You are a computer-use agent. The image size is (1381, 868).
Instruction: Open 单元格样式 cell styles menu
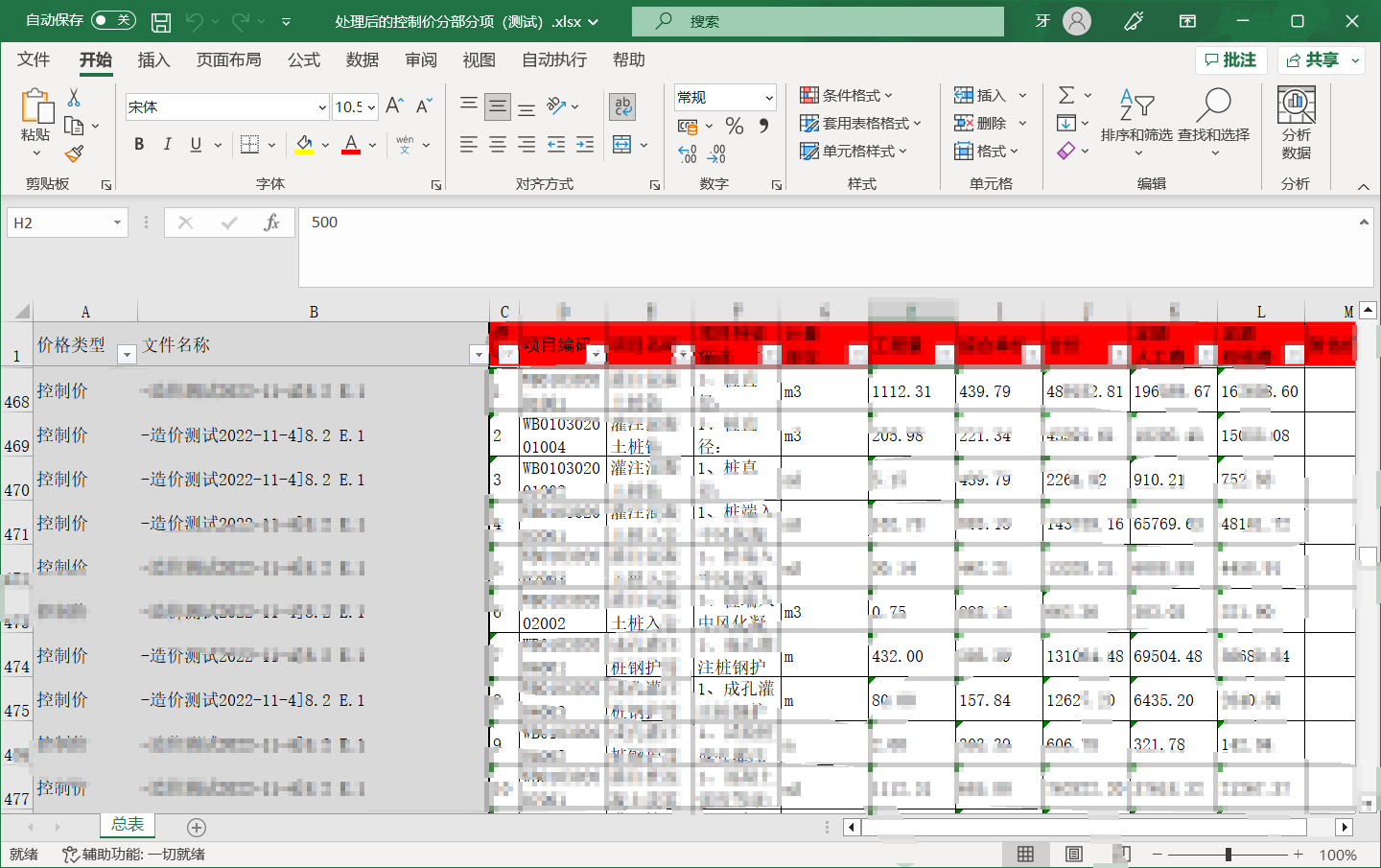coord(854,151)
